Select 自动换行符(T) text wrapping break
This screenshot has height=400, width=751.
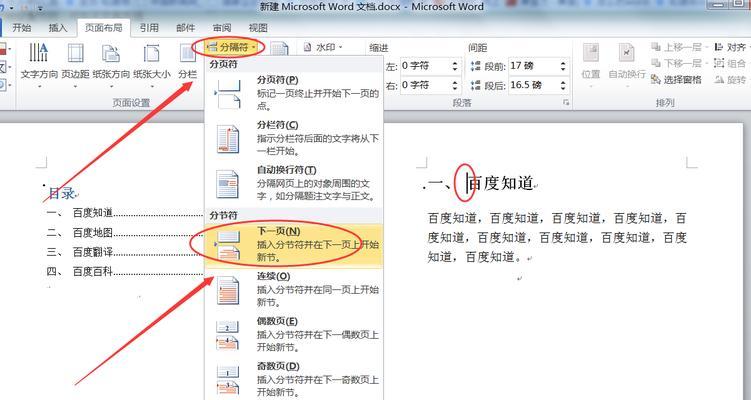click(x=294, y=183)
